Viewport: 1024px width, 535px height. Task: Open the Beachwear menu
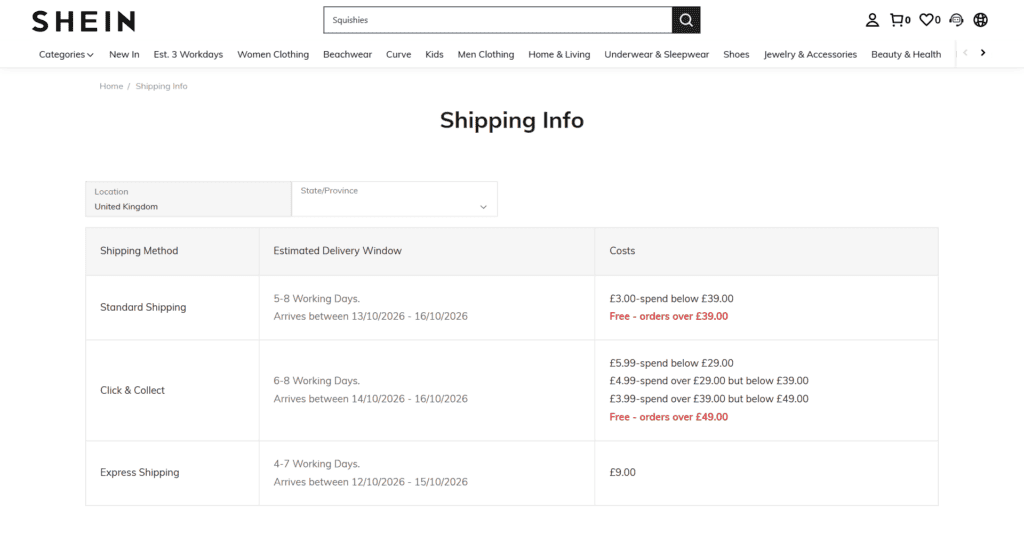(347, 54)
